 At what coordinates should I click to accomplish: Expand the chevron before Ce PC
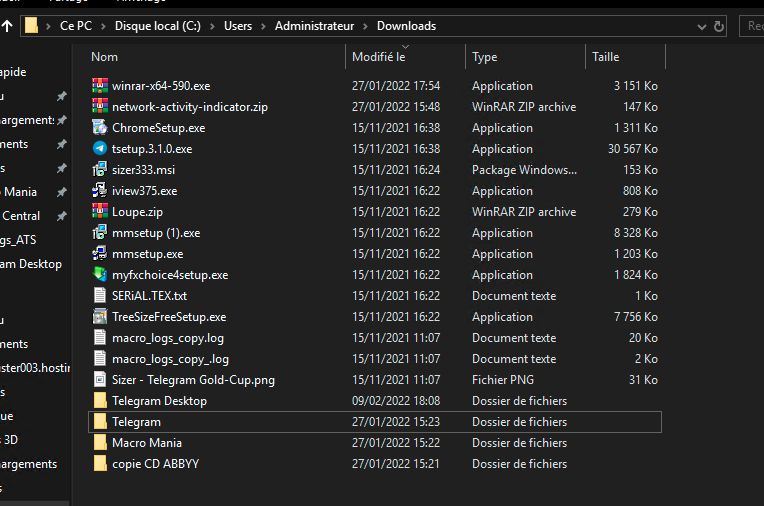coord(48,26)
